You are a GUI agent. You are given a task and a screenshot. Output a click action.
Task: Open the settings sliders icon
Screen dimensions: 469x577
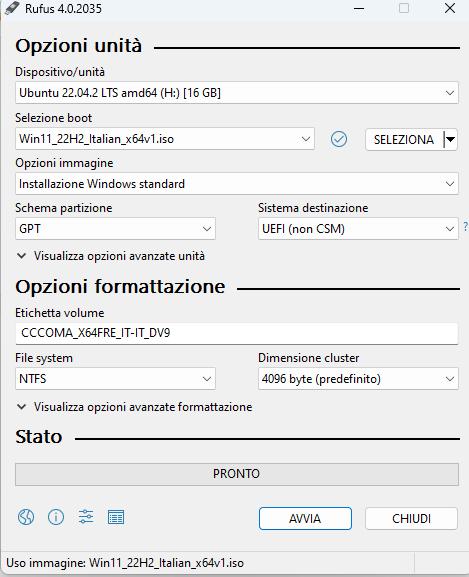click(x=86, y=517)
